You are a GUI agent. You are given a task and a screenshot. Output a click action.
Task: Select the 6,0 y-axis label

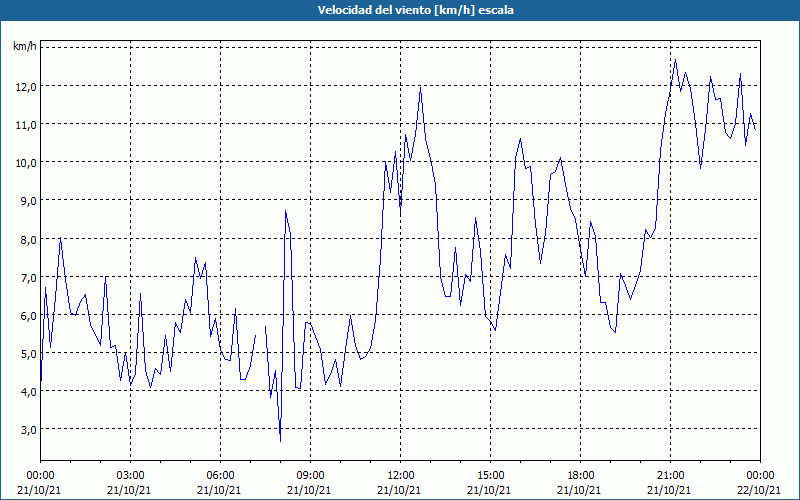coord(29,315)
